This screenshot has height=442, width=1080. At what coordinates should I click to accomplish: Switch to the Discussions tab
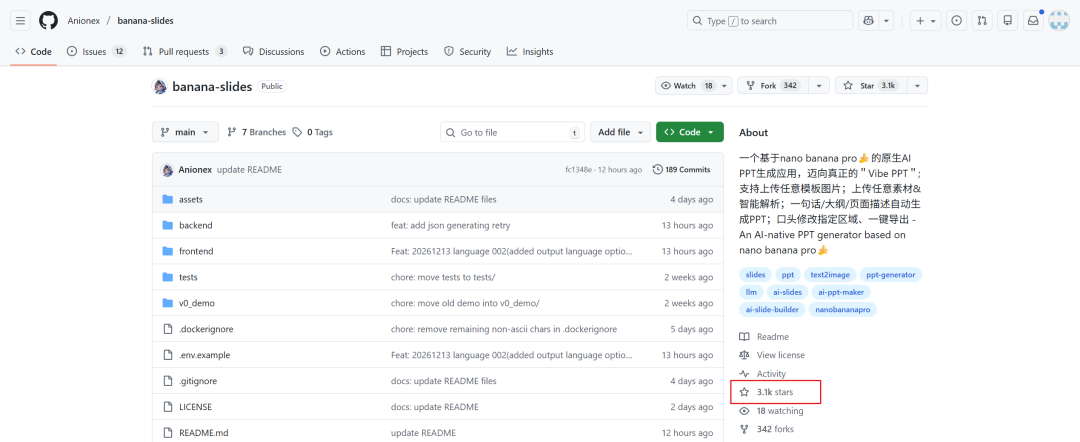[273, 52]
